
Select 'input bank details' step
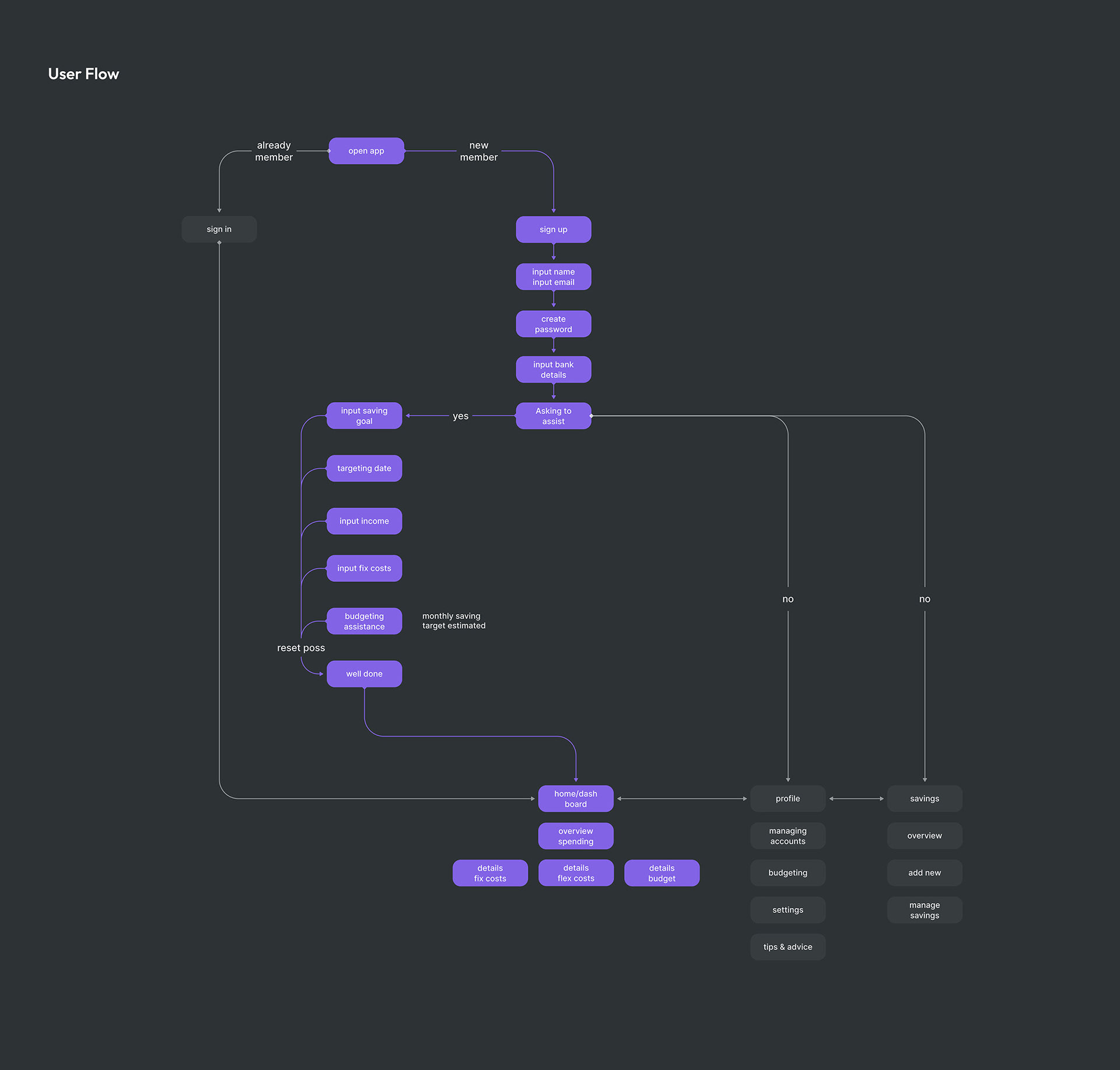(x=553, y=369)
